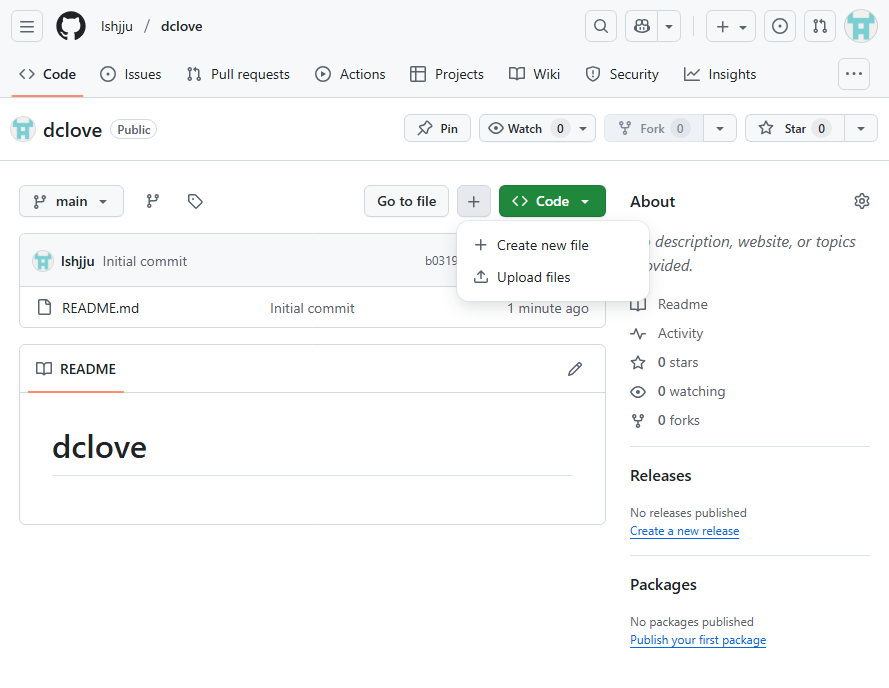Switch to the Security tab
889x688 pixels.
click(x=622, y=74)
